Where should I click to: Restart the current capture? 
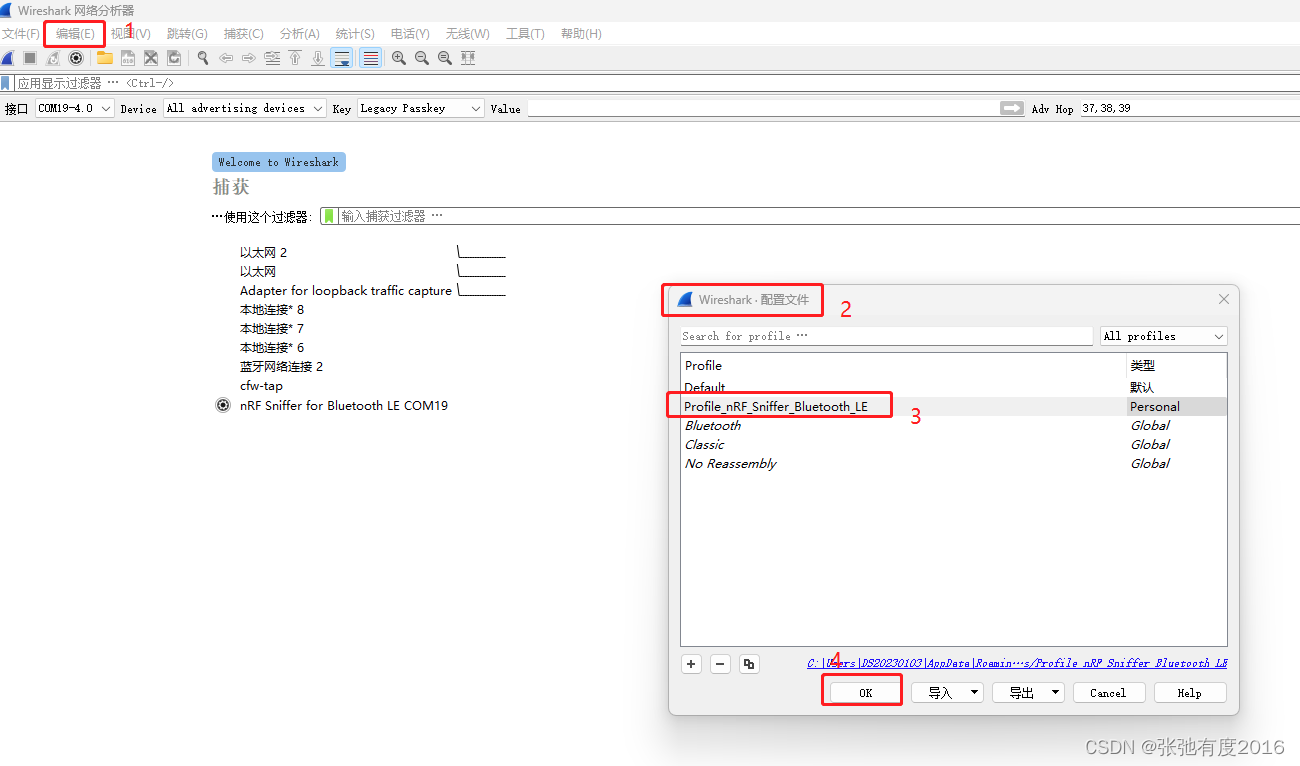(x=53, y=58)
